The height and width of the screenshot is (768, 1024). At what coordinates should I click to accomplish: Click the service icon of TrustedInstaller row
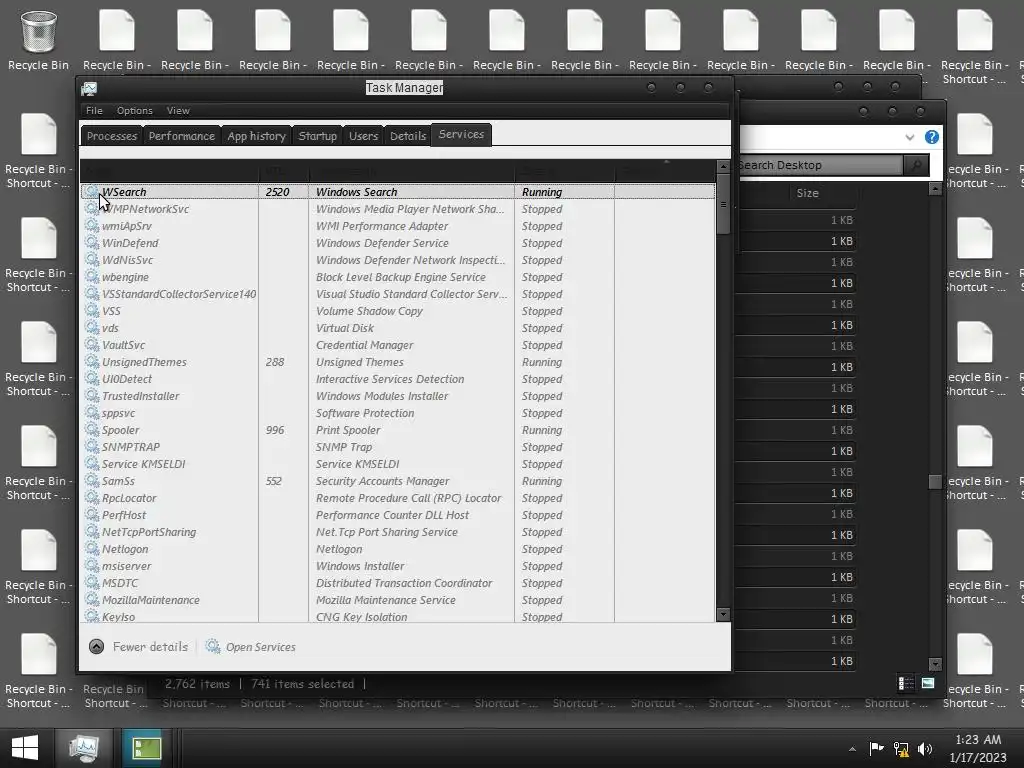tap(92, 395)
